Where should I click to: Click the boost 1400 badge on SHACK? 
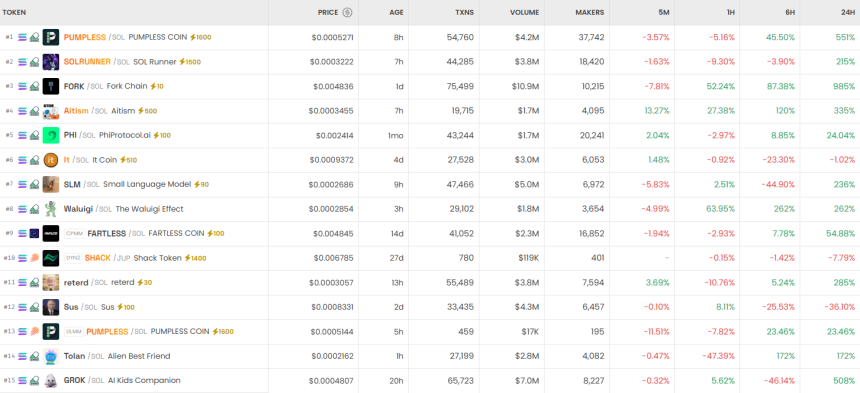click(195, 258)
